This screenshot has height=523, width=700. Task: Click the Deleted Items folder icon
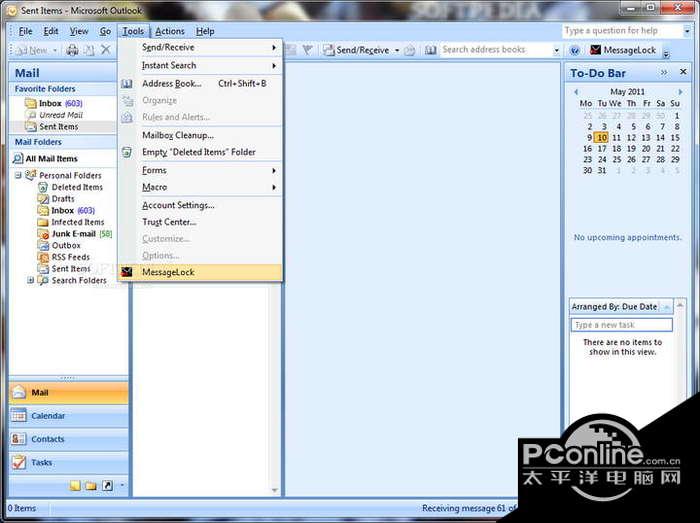coord(43,187)
